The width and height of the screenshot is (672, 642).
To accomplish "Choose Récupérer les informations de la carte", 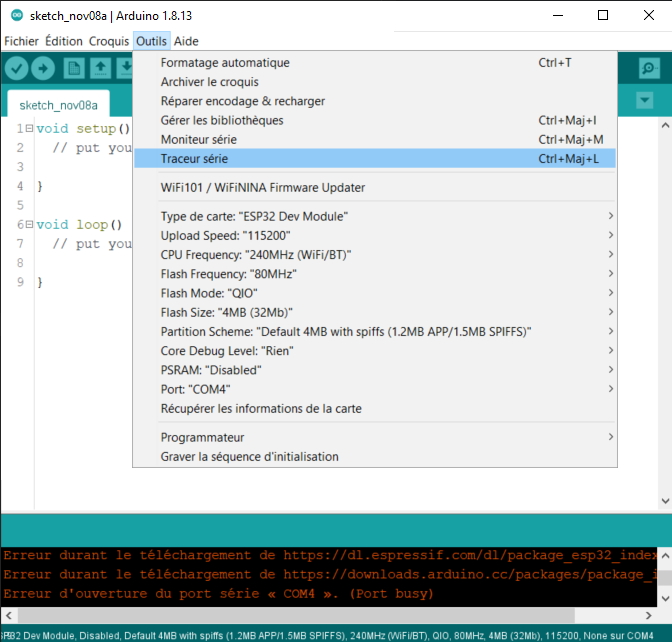I will click(375, 408).
